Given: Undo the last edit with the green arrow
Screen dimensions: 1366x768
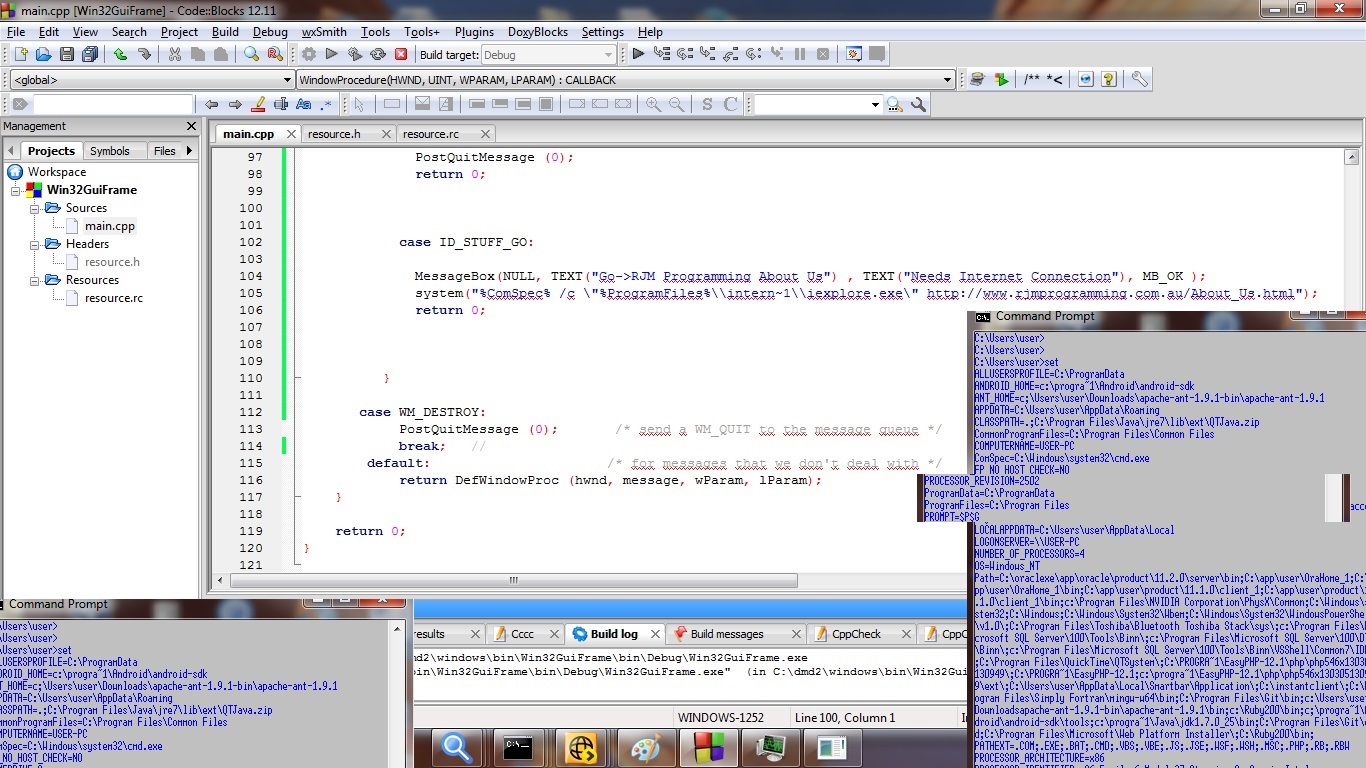Looking at the screenshot, I should pos(121,54).
